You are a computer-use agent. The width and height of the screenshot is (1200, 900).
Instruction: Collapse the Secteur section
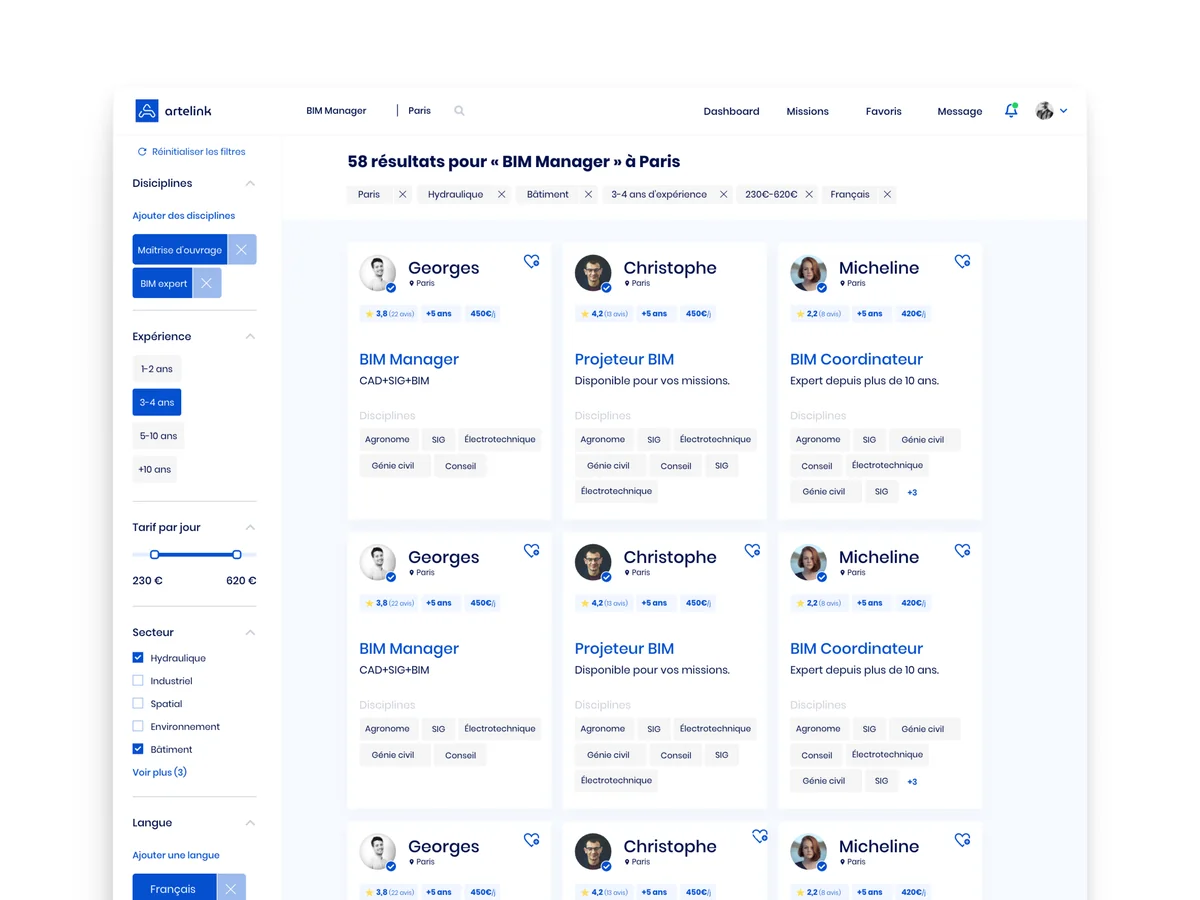250,632
